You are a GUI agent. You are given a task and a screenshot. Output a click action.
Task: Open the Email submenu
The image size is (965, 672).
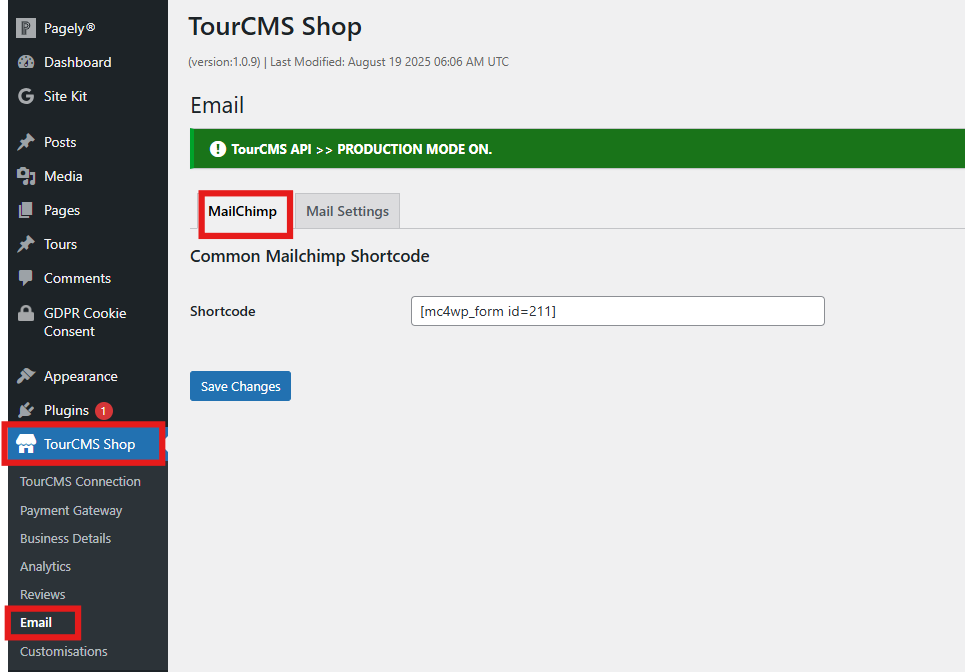[x=36, y=623]
